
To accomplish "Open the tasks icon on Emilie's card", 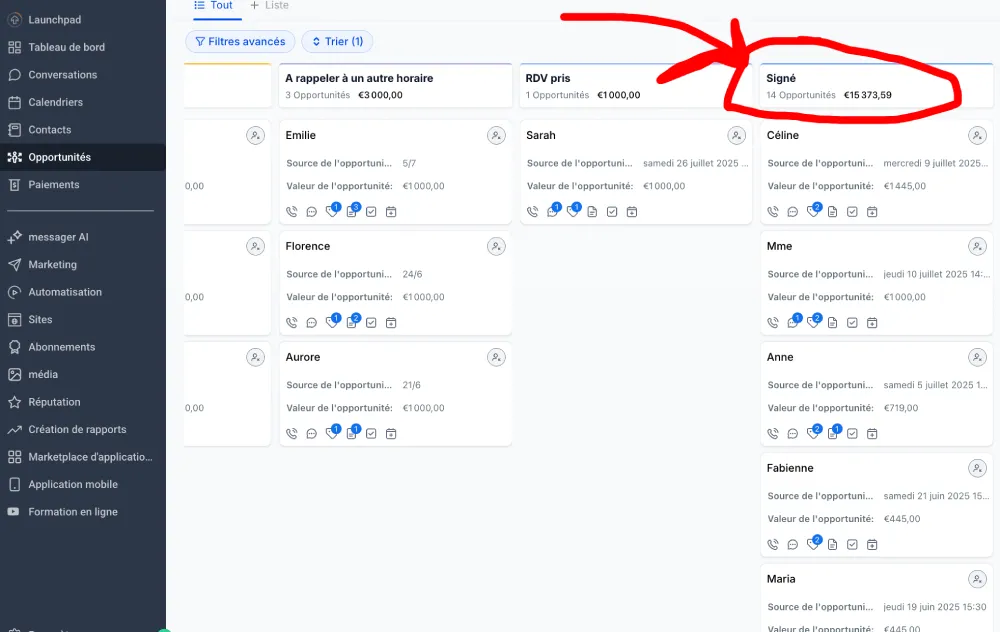I will pos(371,212).
